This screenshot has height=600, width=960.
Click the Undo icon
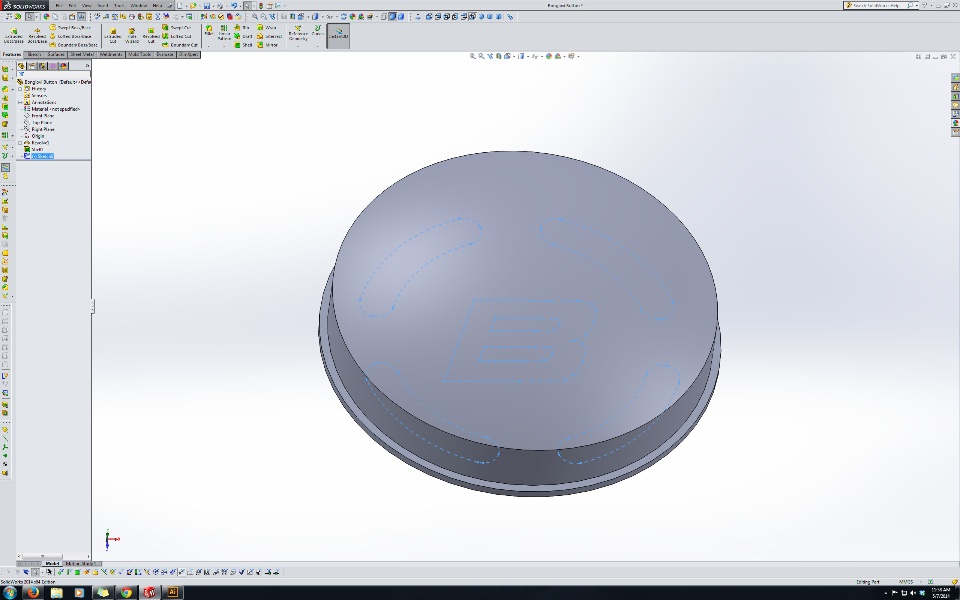pos(234,6)
